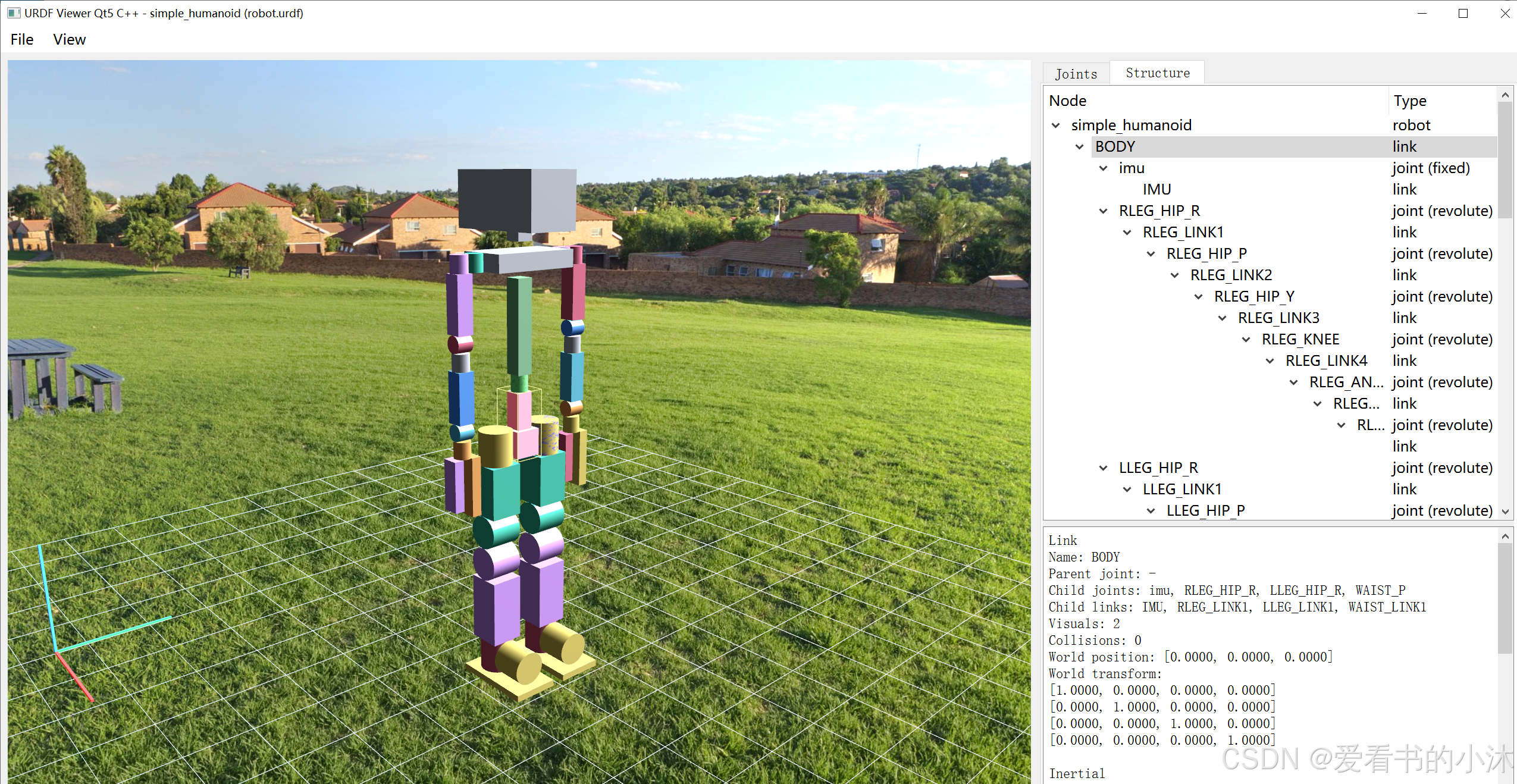Click the URDF Viewer title bar icon

pyautogui.click(x=14, y=12)
